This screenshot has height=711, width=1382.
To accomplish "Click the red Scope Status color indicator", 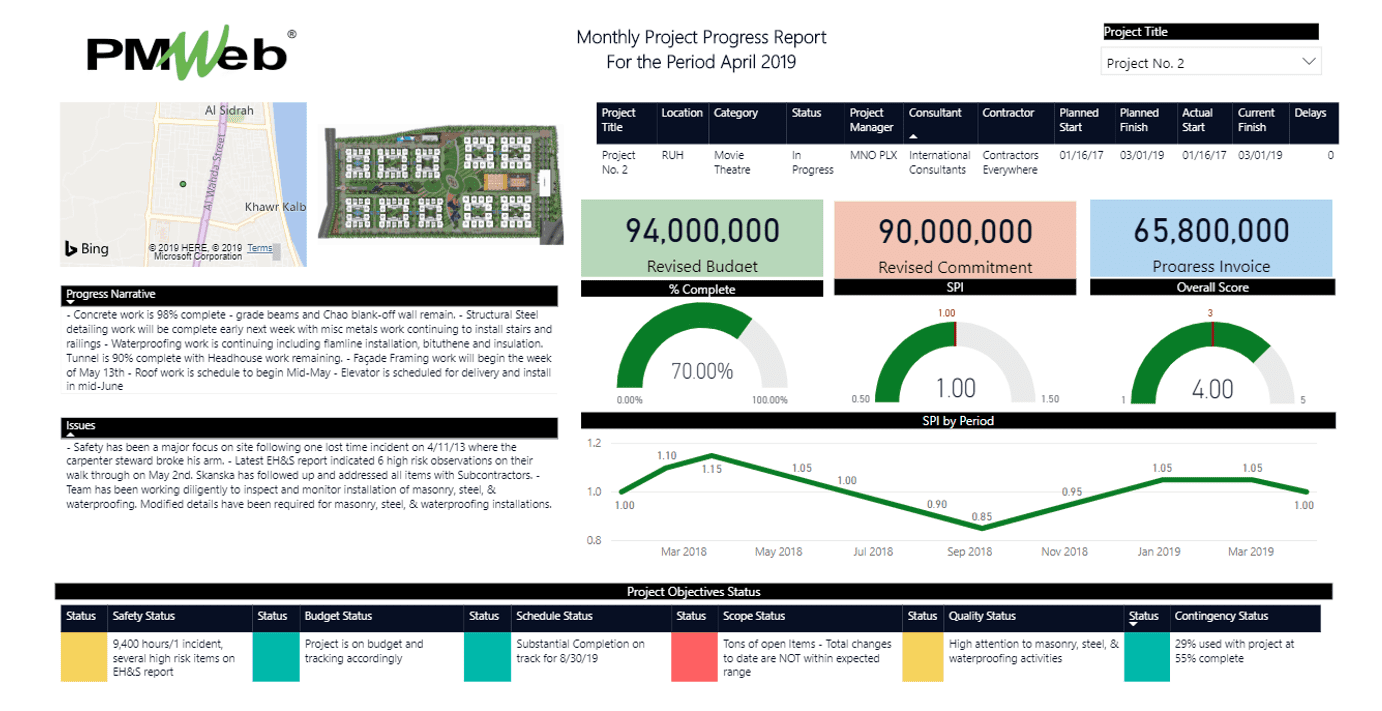I will pyautogui.click(x=693, y=657).
